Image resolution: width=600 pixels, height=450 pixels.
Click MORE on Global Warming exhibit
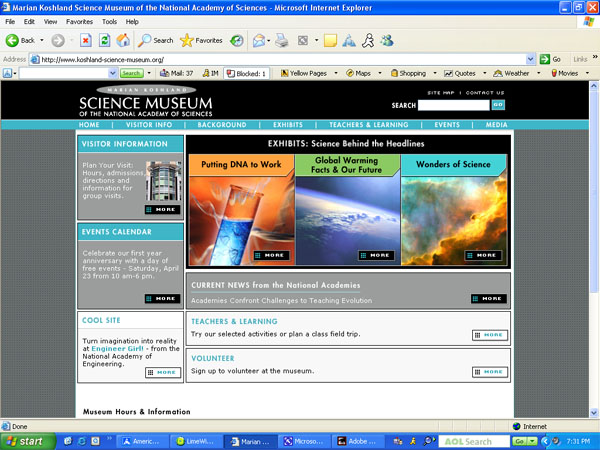coord(377,255)
